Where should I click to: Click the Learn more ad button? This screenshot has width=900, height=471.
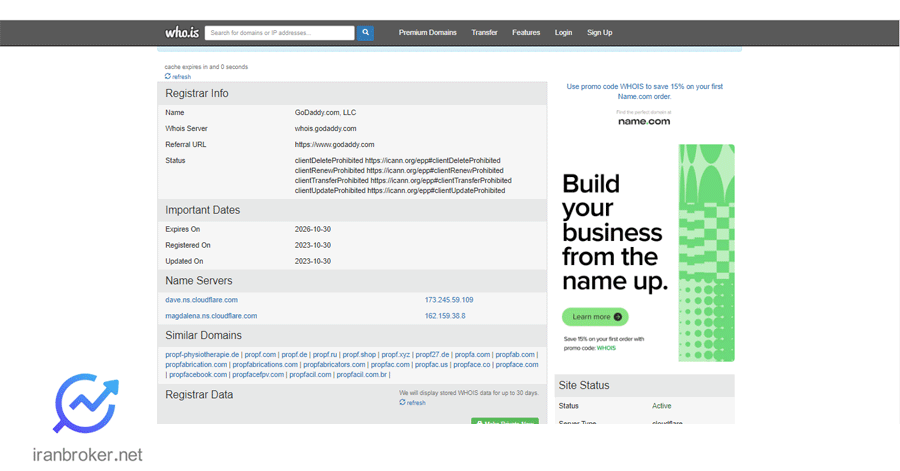click(x=595, y=317)
